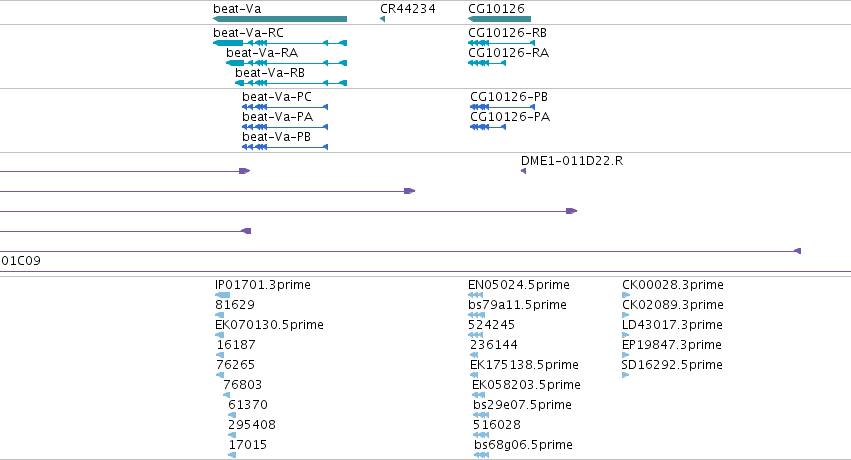Select the CG10126-PA protein feature
The width and height of the screenshot is (851, 460).
(488, 127)
